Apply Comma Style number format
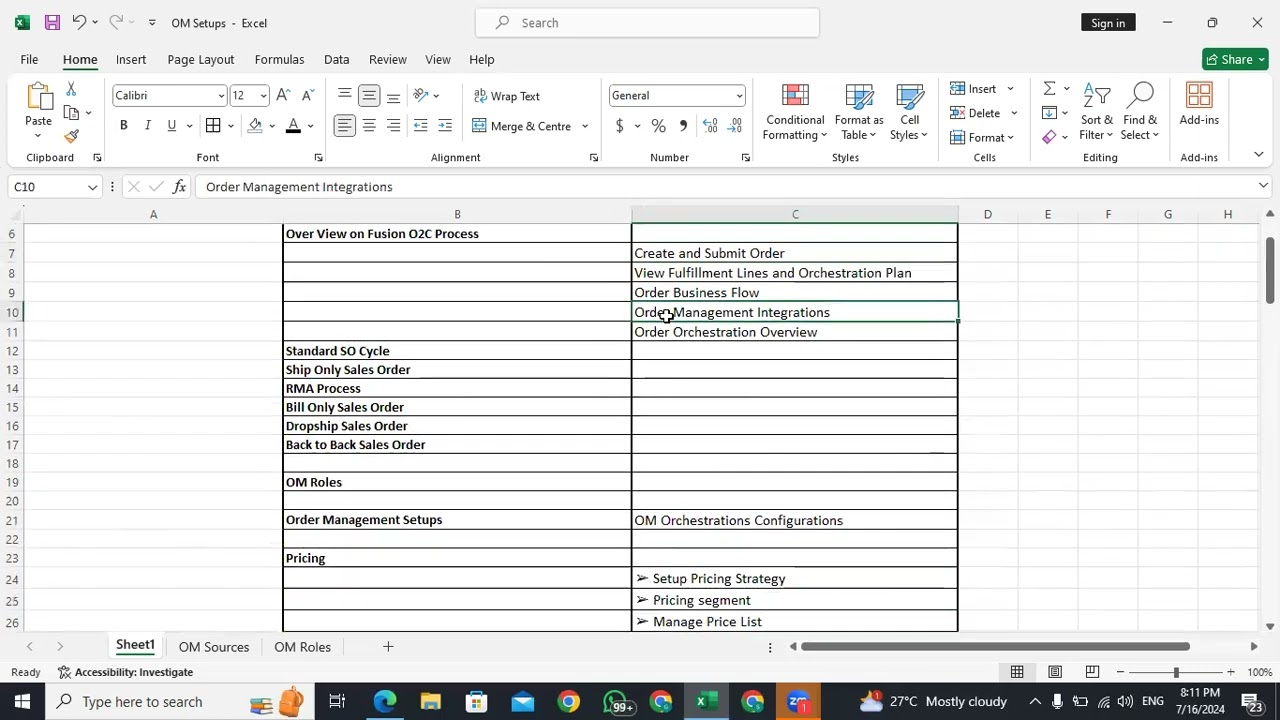Image resolution: width=1280 pixels, height=720 pixels. pyautogui.click(x=683, y=126)
